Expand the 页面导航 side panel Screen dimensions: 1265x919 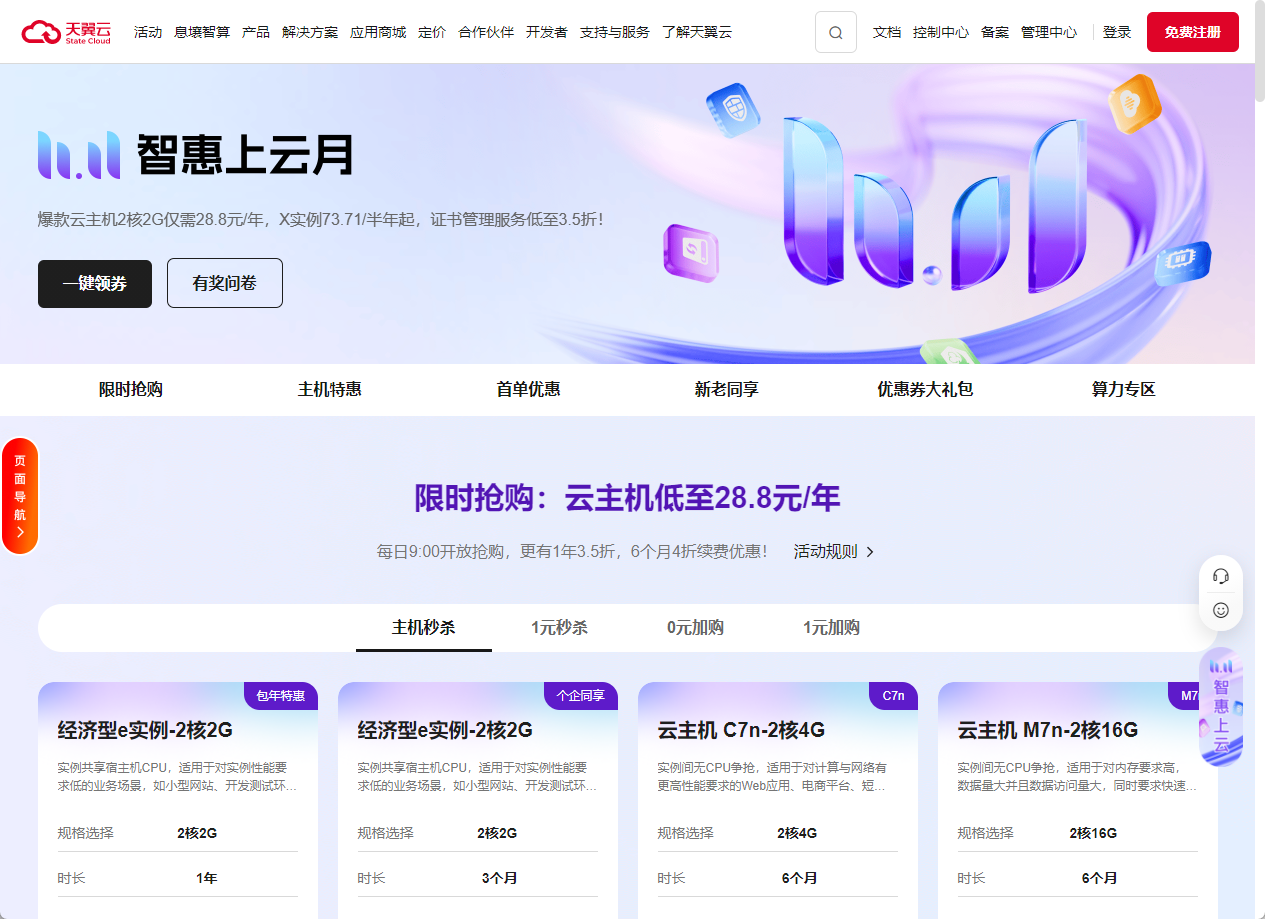coord(20,496)
